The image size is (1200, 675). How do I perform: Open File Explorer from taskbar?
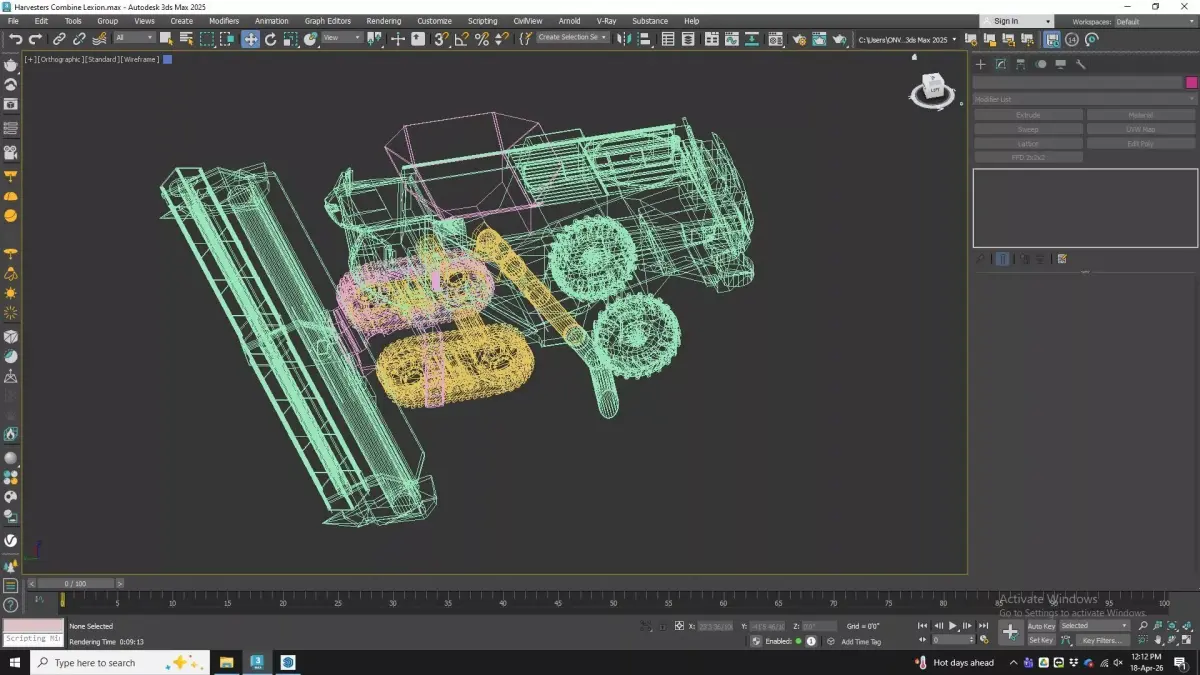coord(227,662)
